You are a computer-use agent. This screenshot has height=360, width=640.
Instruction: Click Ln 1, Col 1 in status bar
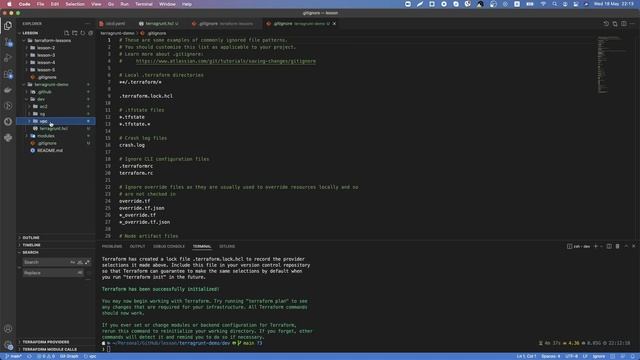pos(526,356)
